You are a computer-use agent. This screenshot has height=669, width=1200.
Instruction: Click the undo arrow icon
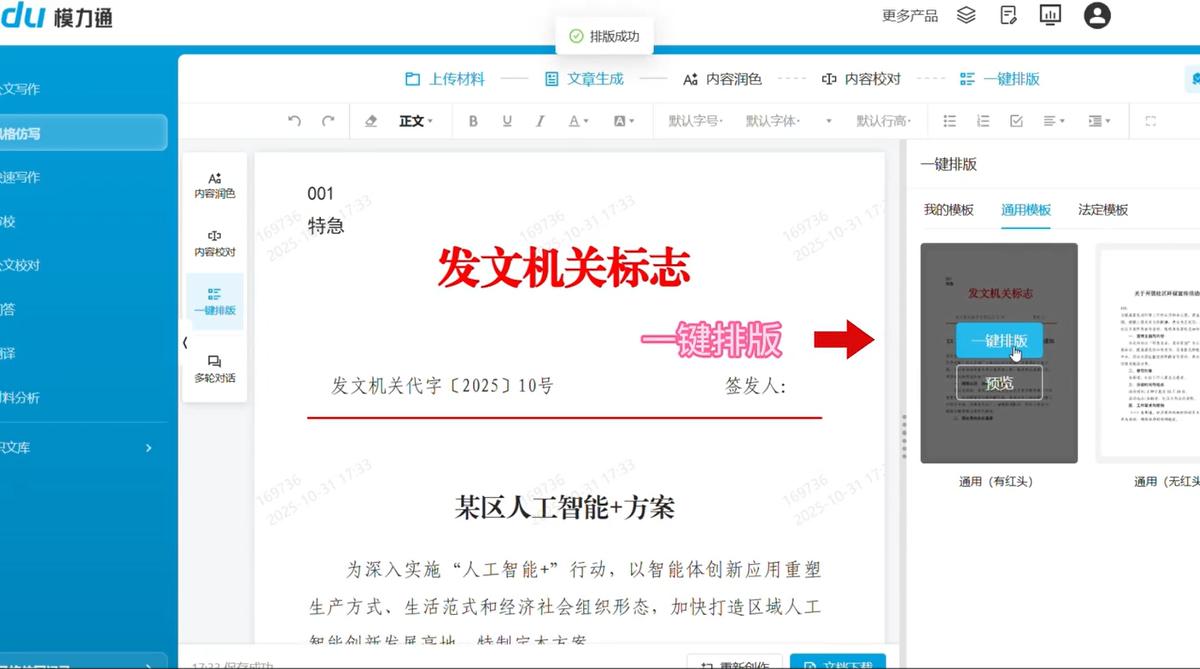coord(294,121)
